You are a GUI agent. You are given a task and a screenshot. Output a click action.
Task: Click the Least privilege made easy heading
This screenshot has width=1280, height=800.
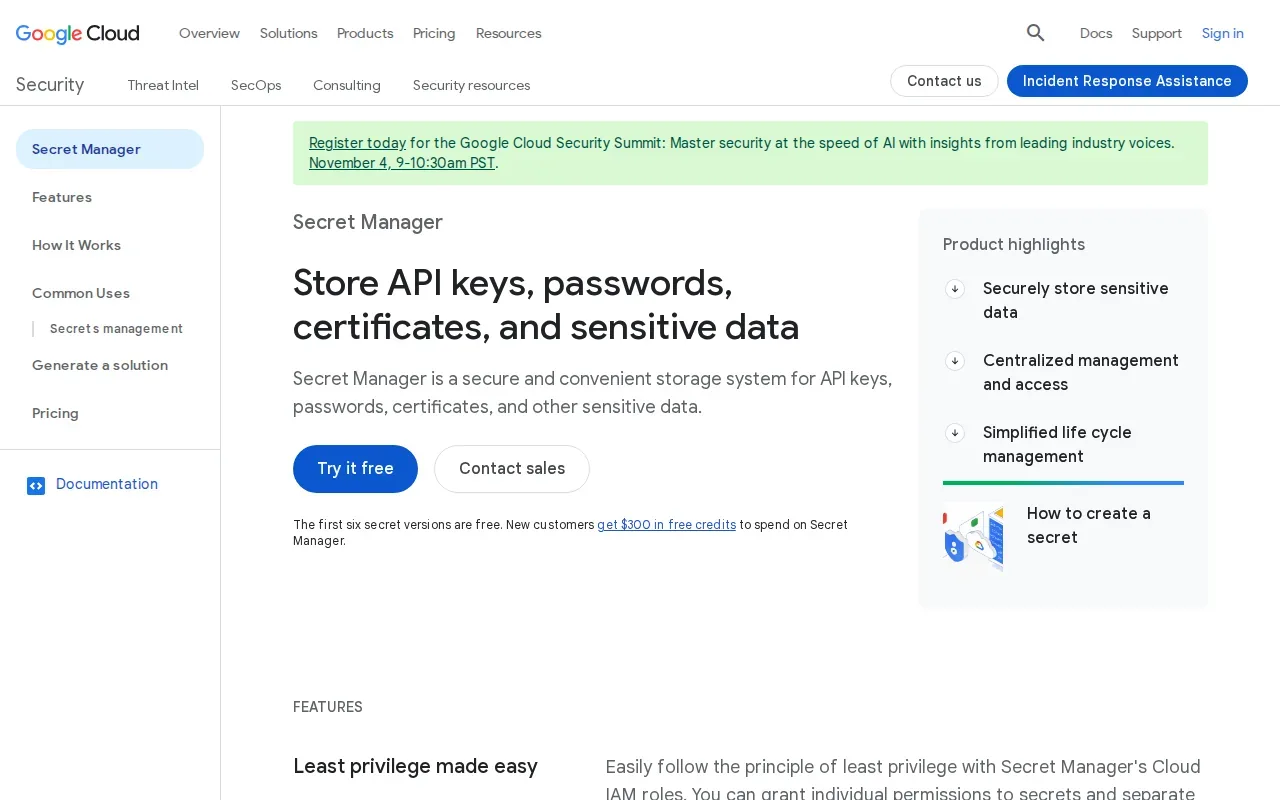point(415,766)
